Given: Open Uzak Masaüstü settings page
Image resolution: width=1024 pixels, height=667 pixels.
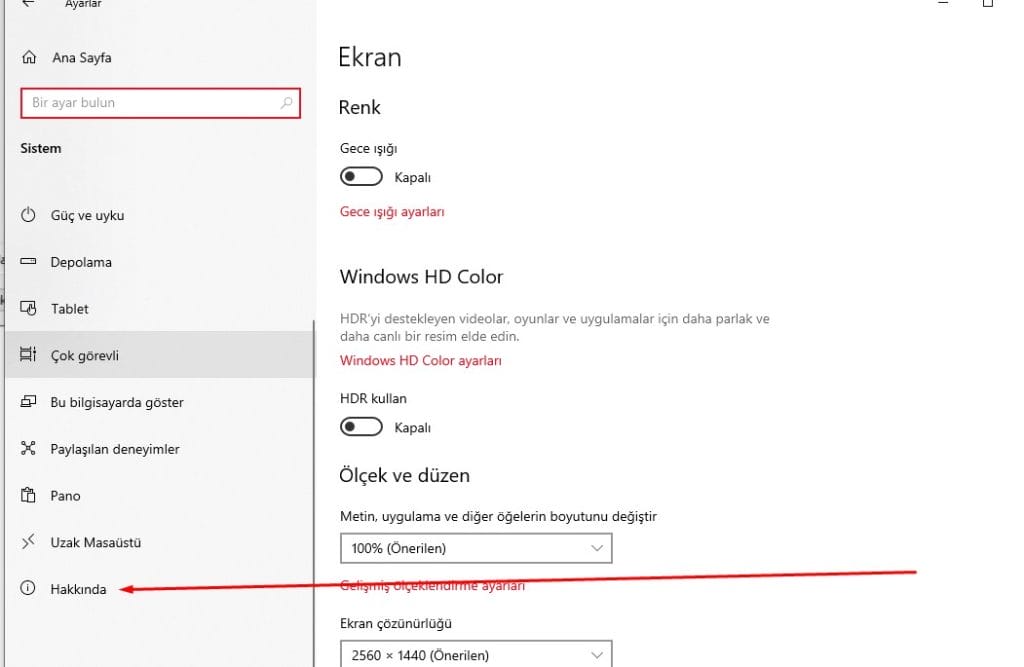Looking at the screenshot, I should 95,542.
